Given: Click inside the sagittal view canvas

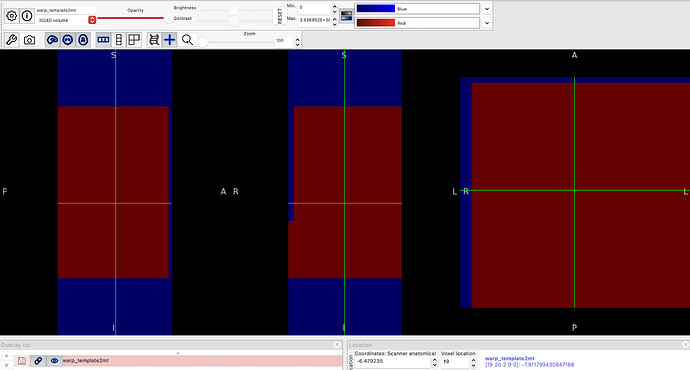Looking at the screenshot, I should click(x=114, y=192).
